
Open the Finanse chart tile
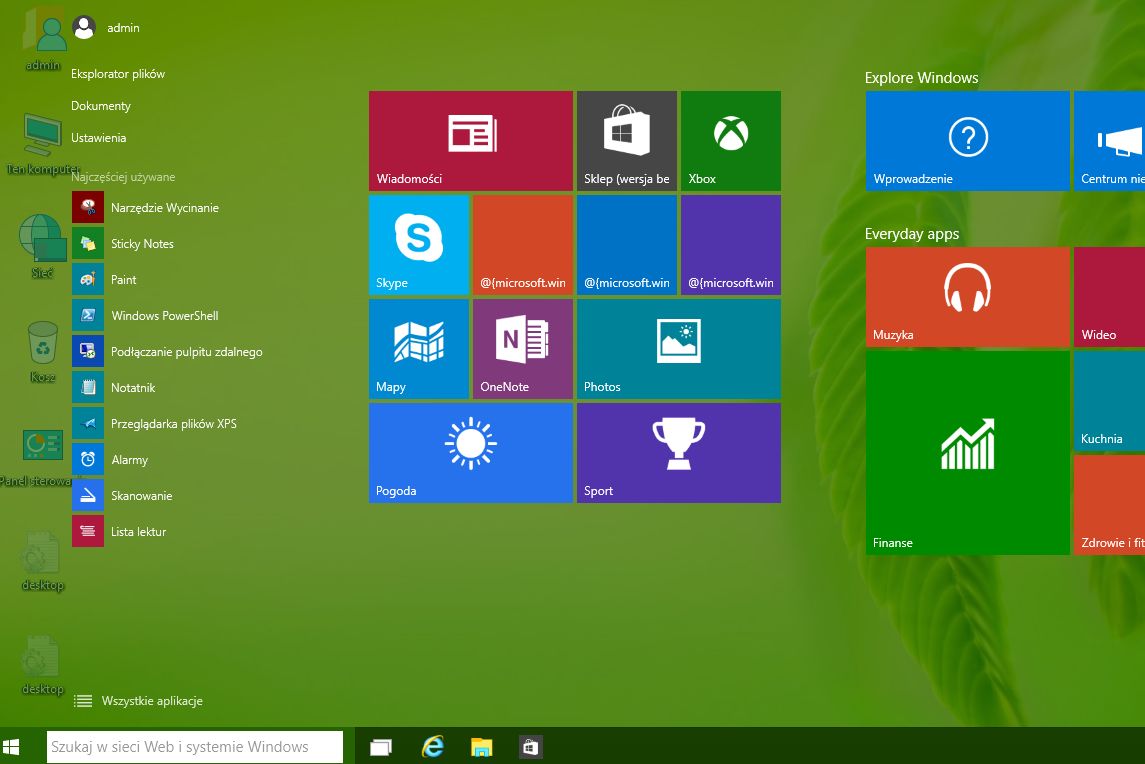pyautogui.click(x=968, y=453)
